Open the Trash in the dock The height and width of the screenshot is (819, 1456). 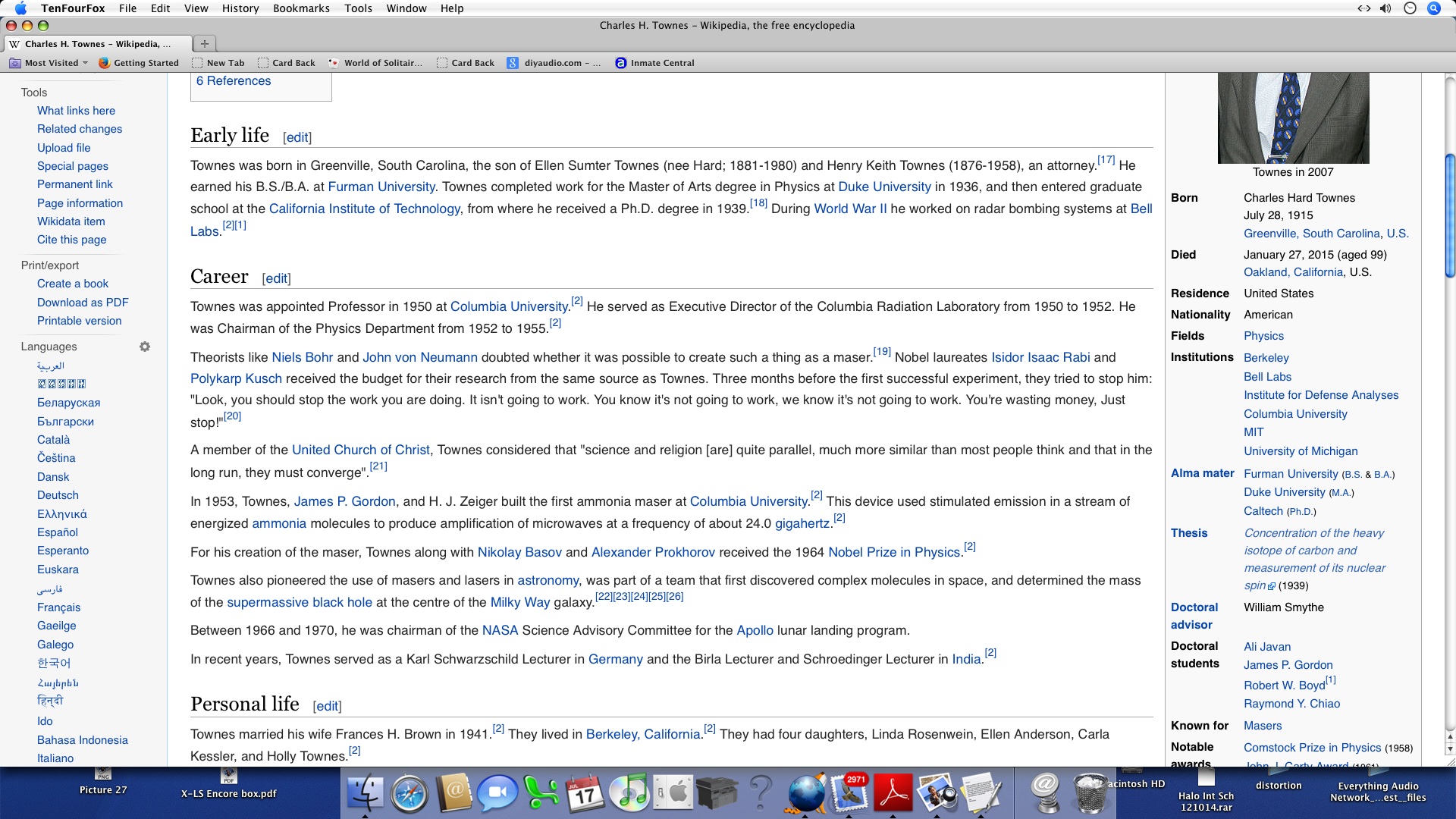1089,793
